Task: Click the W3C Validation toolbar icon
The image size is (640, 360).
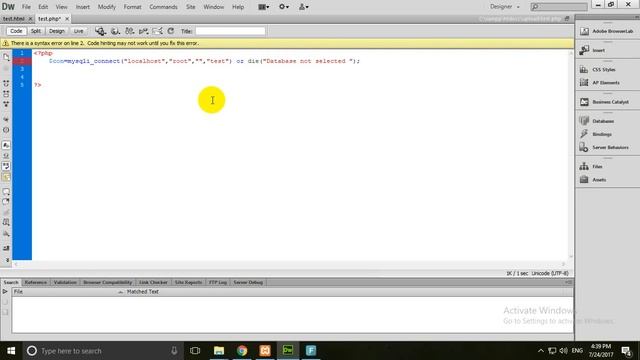Action: tap(143, 31)
